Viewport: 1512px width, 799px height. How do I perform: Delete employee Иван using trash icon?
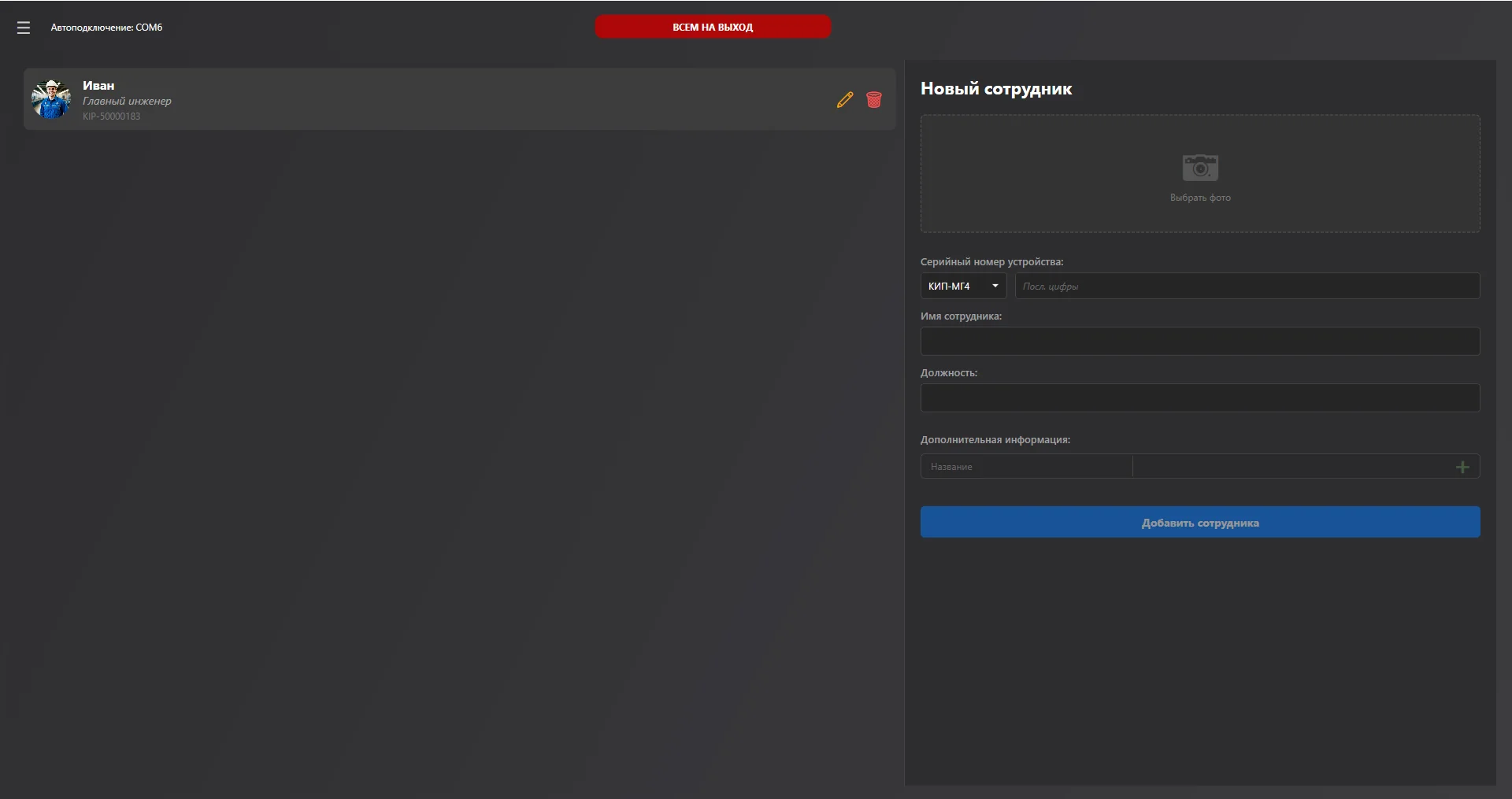pos(873,100)
